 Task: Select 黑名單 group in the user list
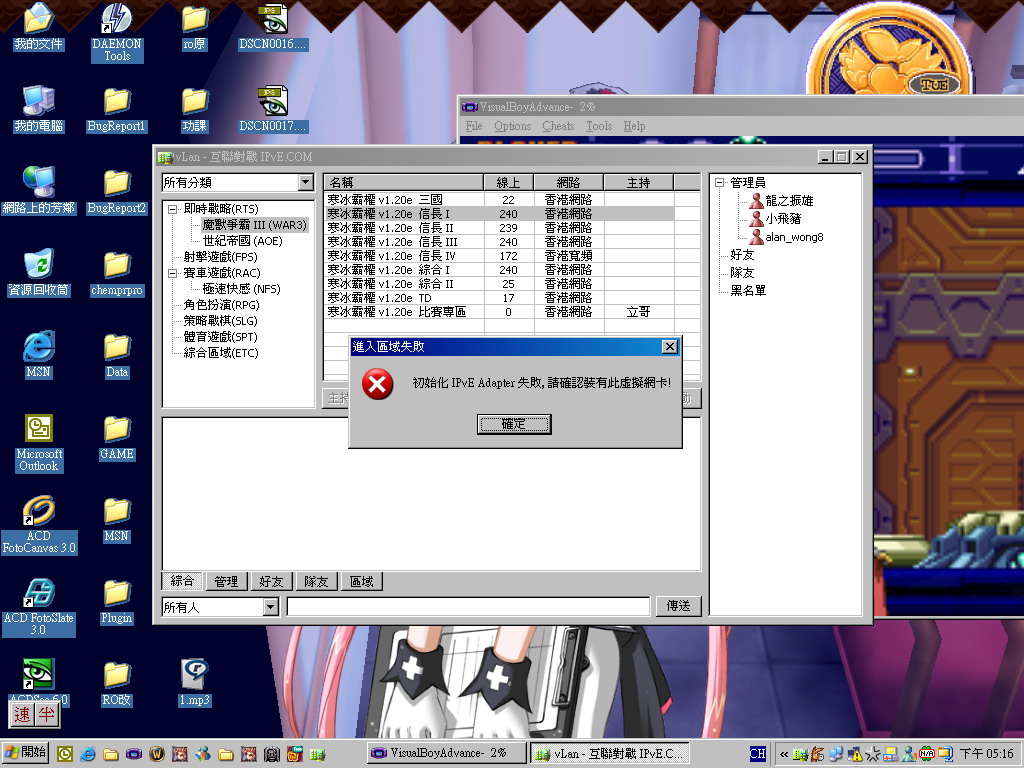pyautogui.click(x=748, y=291)
